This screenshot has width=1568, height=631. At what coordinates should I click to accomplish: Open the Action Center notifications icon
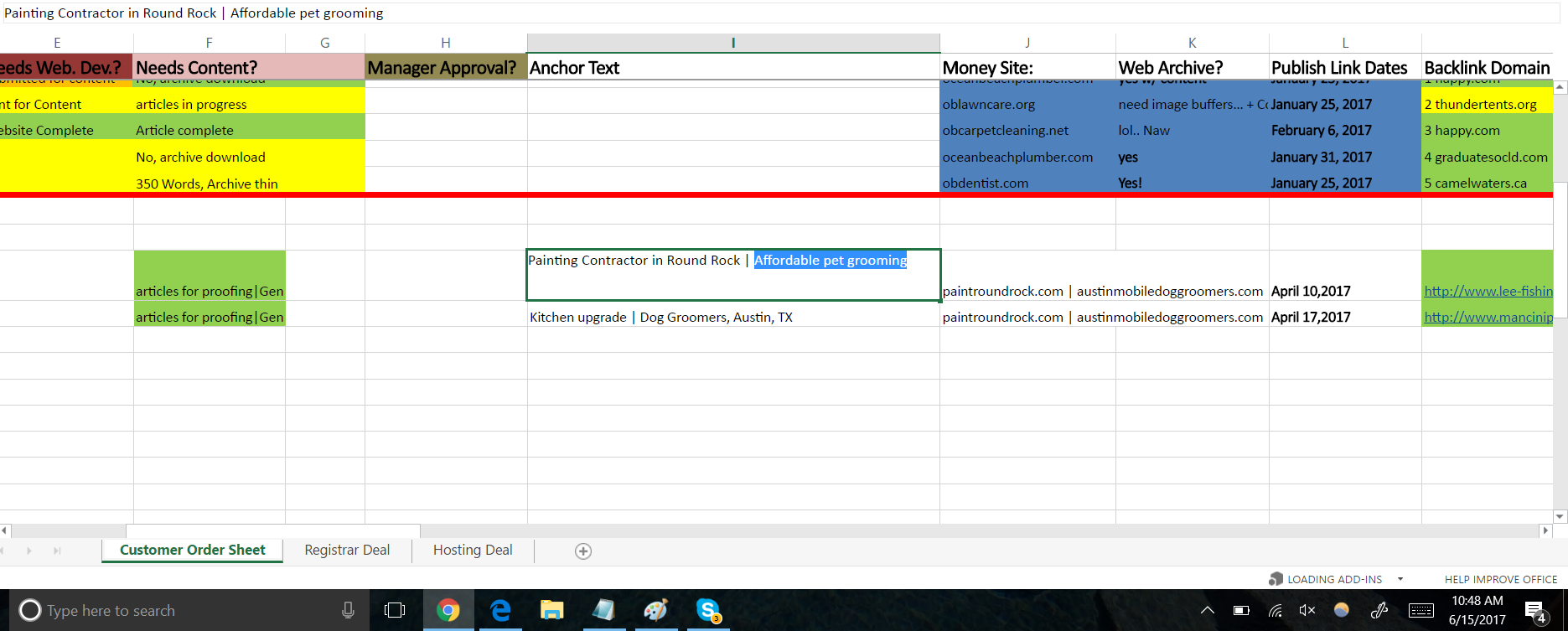1534,610
